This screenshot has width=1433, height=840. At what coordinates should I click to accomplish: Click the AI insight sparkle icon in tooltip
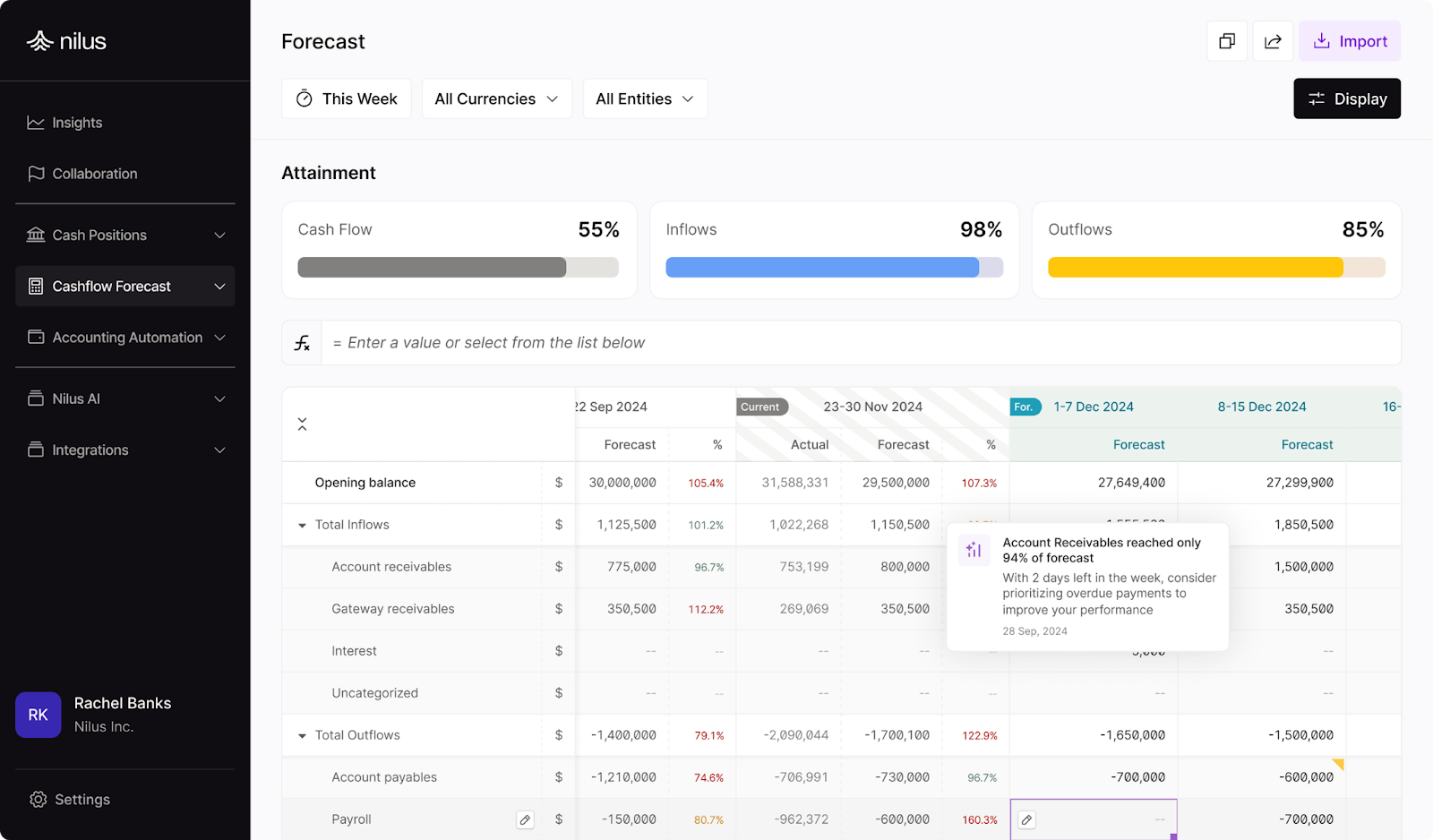coord(974,550)
